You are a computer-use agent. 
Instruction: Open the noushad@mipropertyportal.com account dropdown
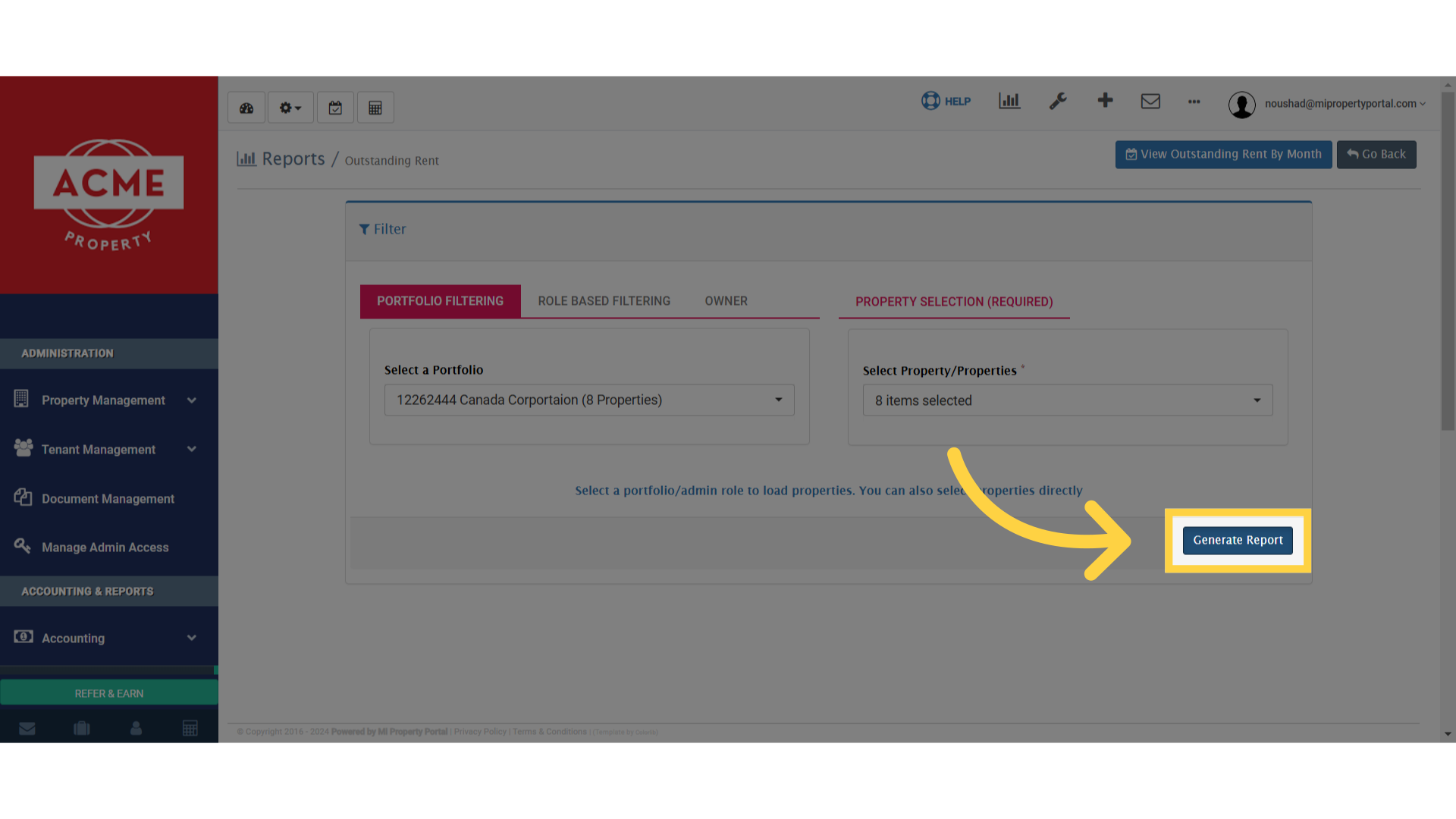pyautogui.click(x=1345, y=104)
